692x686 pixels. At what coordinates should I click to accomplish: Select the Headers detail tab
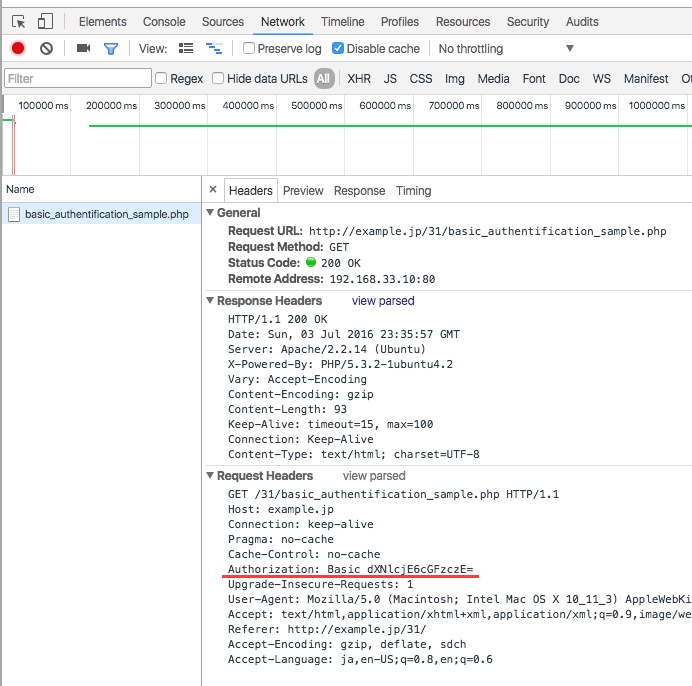251,191
